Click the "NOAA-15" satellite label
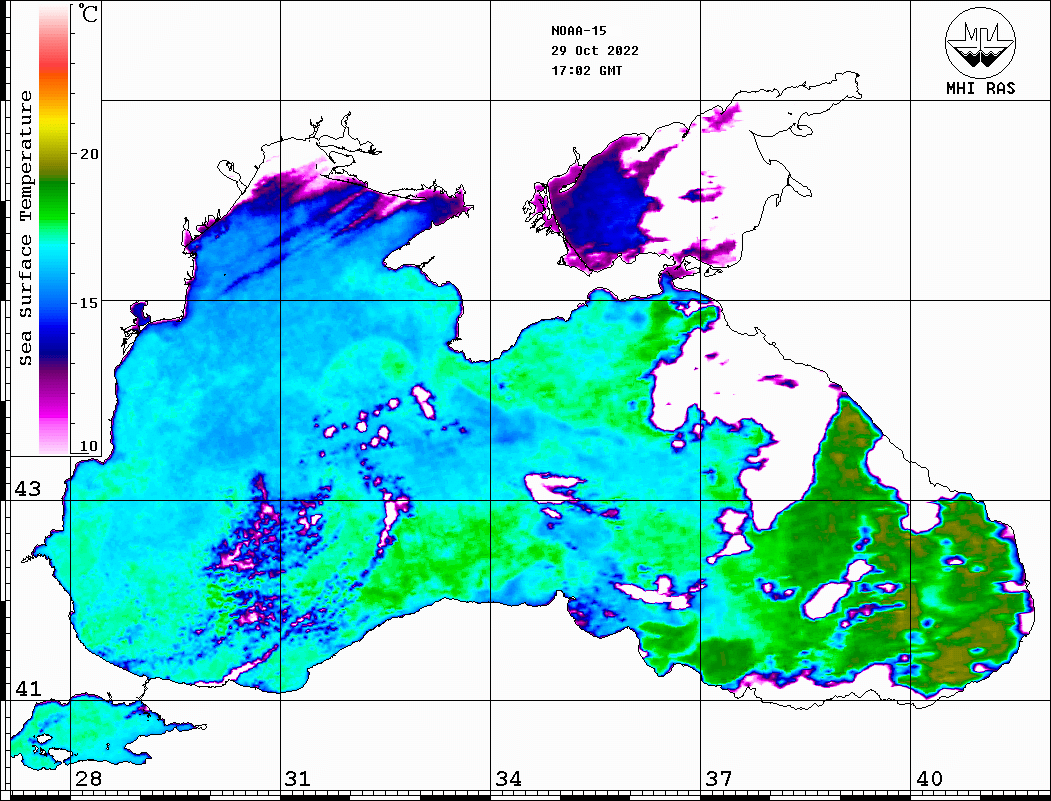Screen dimensions: 1051x801 tap(578, 31)
